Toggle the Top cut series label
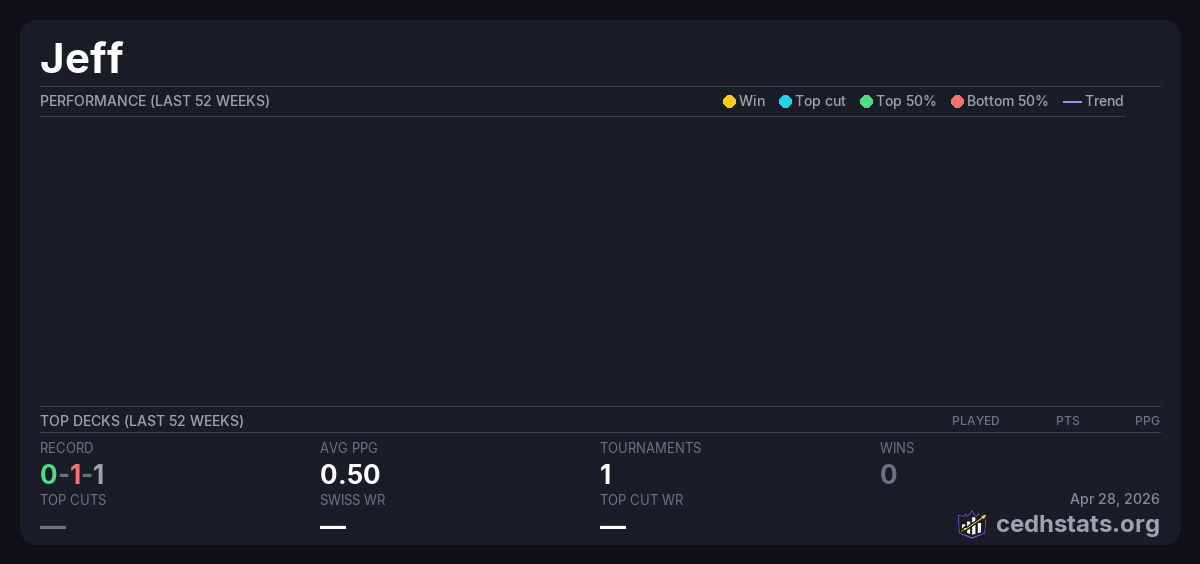This screenshot has width=1200, height=564. [x=820, y=101]
